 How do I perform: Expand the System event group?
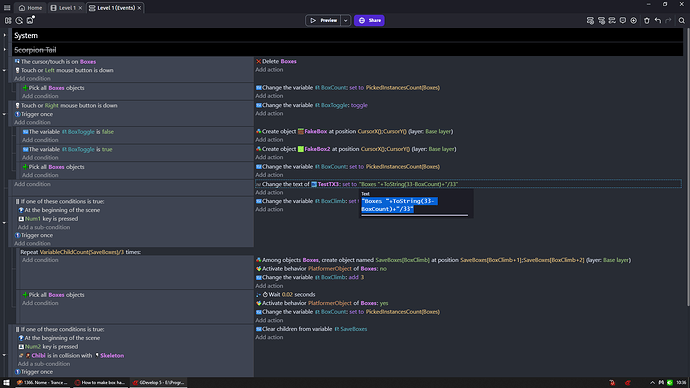[x=5, y=35]
